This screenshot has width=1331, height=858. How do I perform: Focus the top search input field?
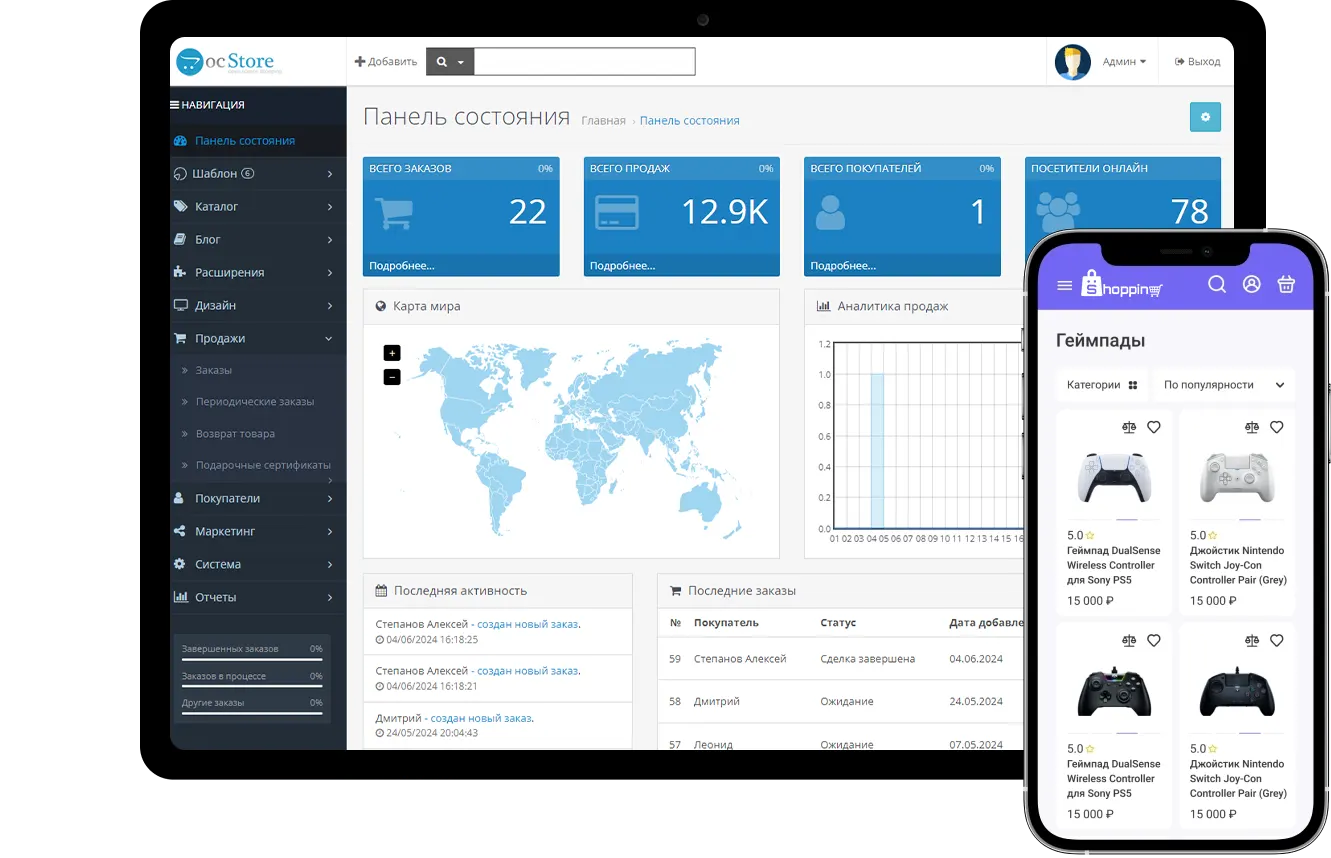584,62
